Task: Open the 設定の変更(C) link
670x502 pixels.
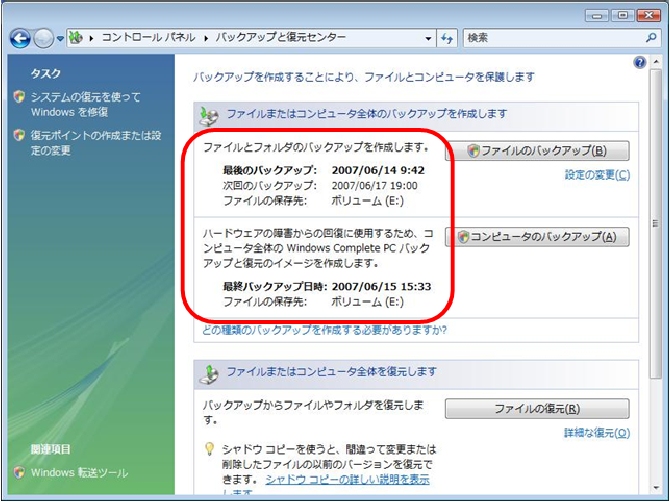Action: (x=597, y=175)
